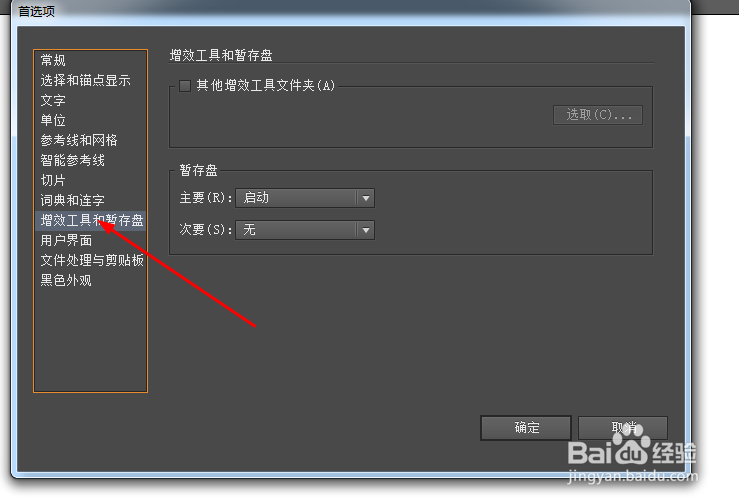Click the 取消 button
This screenshot has width=739, height=502.
[x=623, y=428]
